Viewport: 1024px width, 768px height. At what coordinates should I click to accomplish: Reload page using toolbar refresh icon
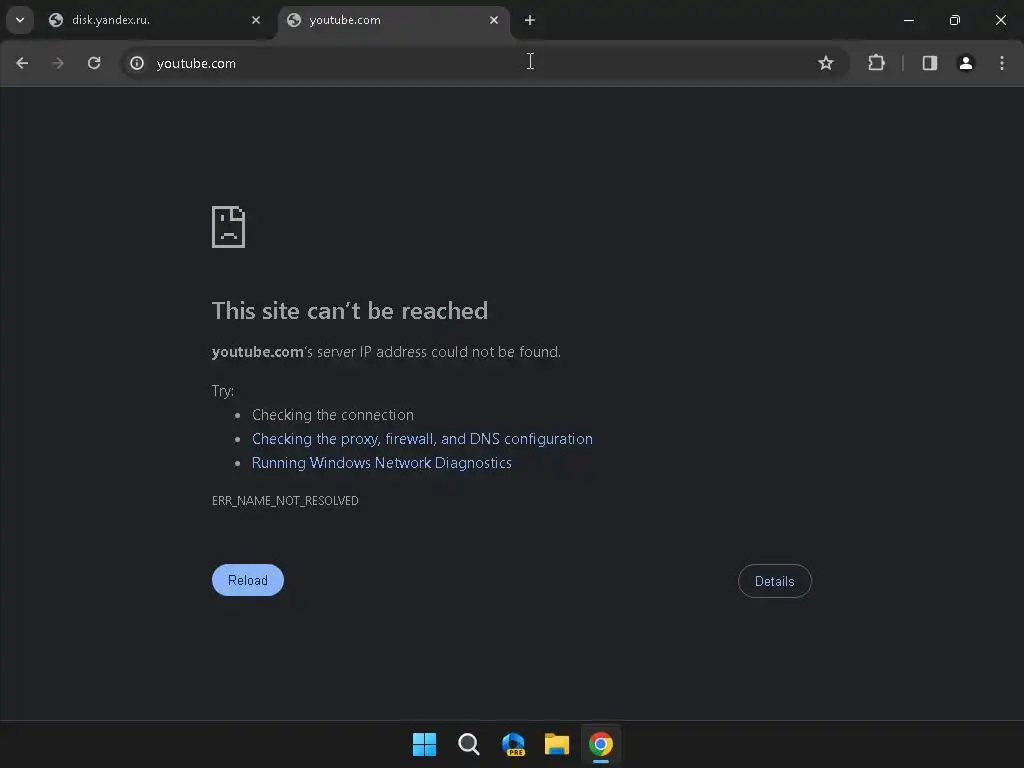[94, 63]
